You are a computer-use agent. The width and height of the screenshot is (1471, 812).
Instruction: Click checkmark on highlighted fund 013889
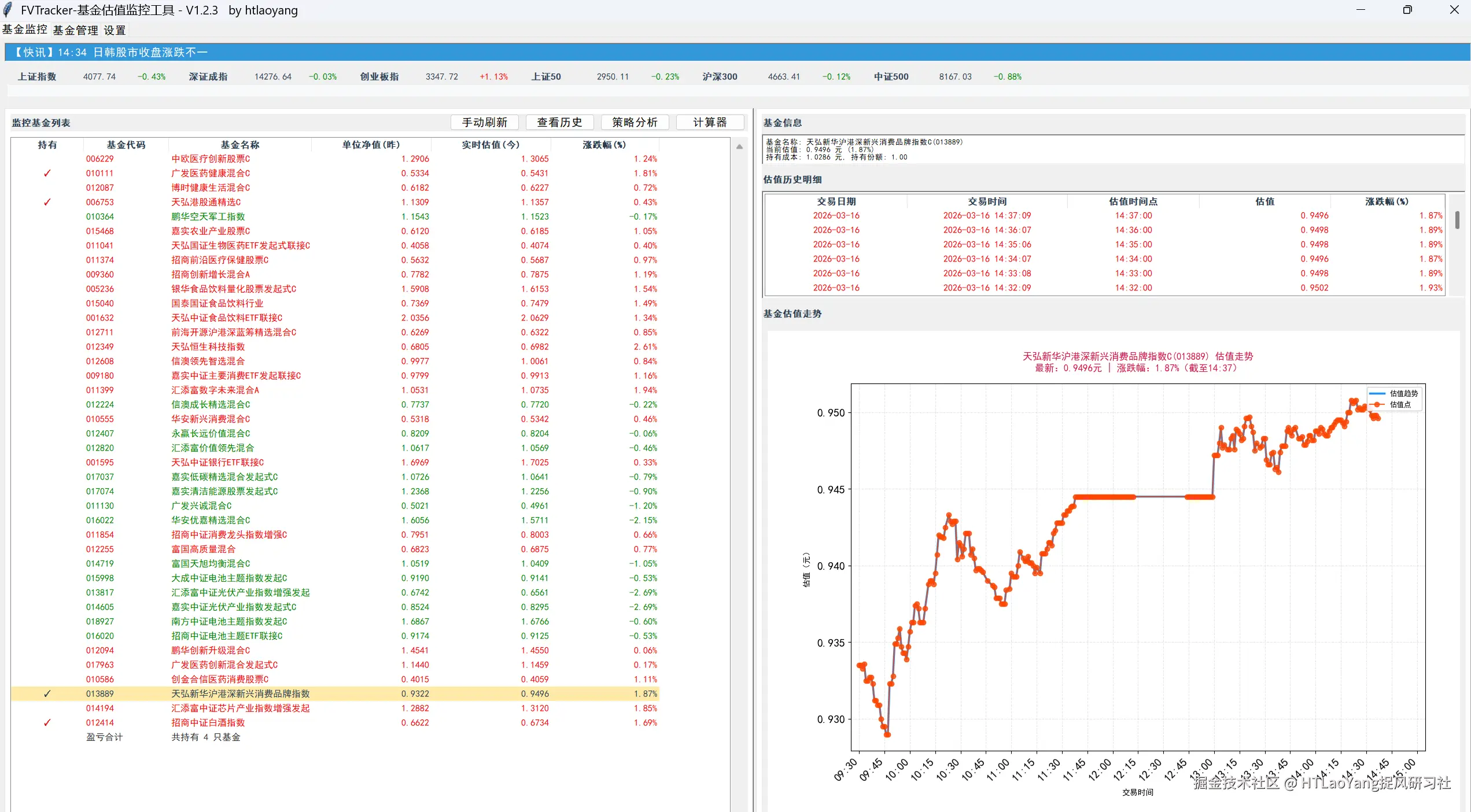(47, 693)
